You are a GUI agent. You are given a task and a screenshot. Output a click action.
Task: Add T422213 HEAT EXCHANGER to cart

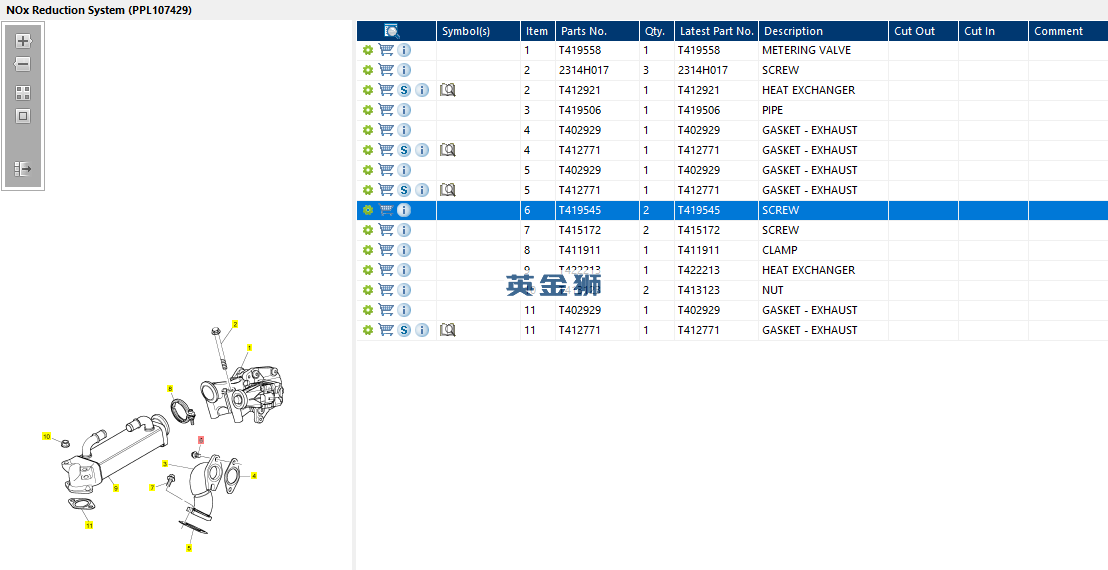(x=386, y=270)
